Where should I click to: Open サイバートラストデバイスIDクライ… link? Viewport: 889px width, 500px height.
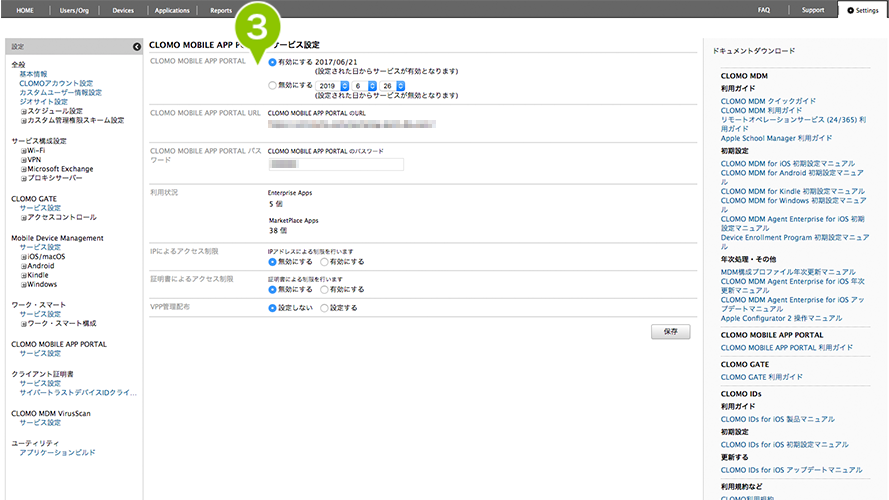pyautogui.click(x=78, y=392)
